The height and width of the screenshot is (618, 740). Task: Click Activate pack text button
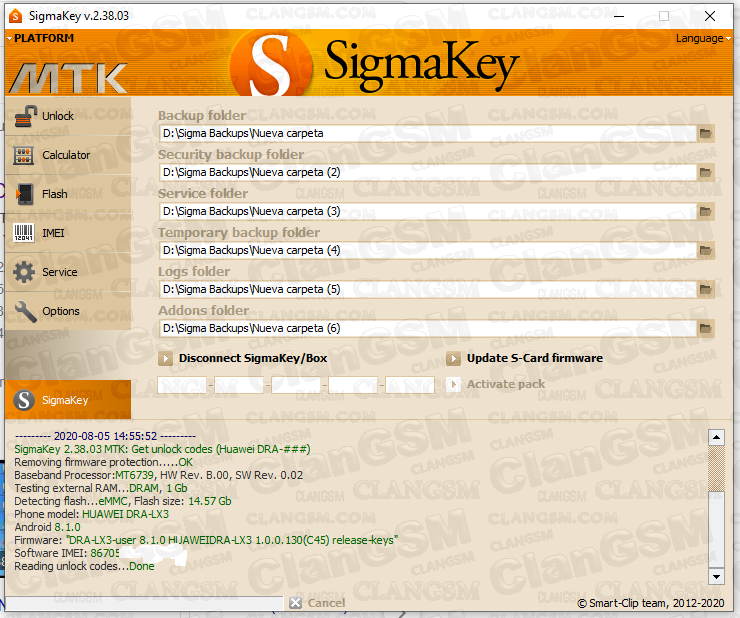[x=506, y=384]
